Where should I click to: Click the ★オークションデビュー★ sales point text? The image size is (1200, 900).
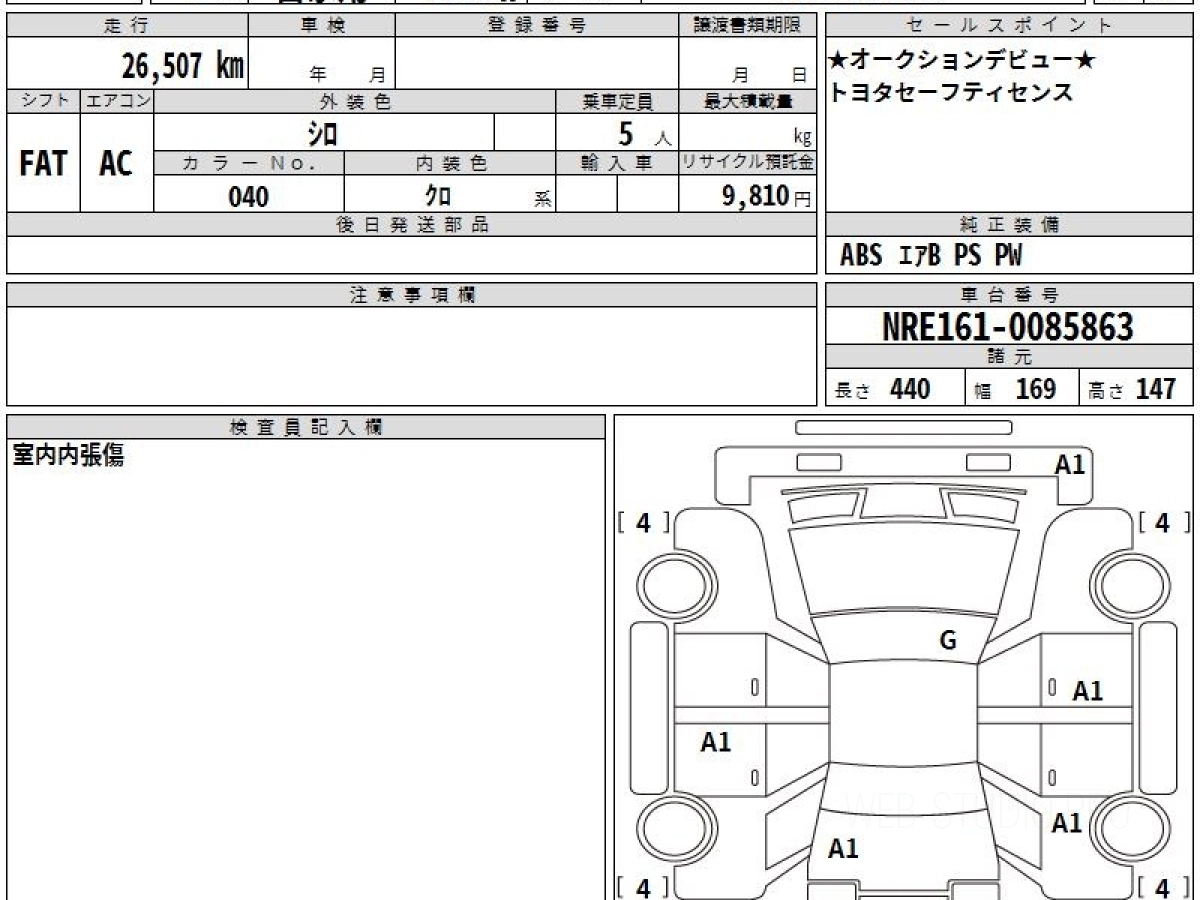[x=962, y=61]
